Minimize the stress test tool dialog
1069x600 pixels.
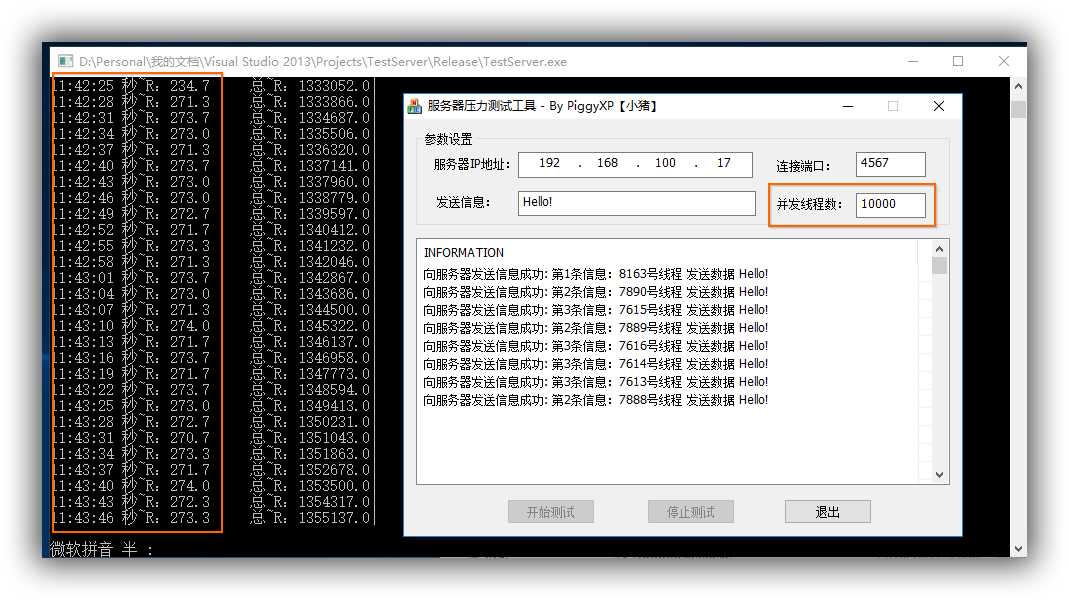848,106
